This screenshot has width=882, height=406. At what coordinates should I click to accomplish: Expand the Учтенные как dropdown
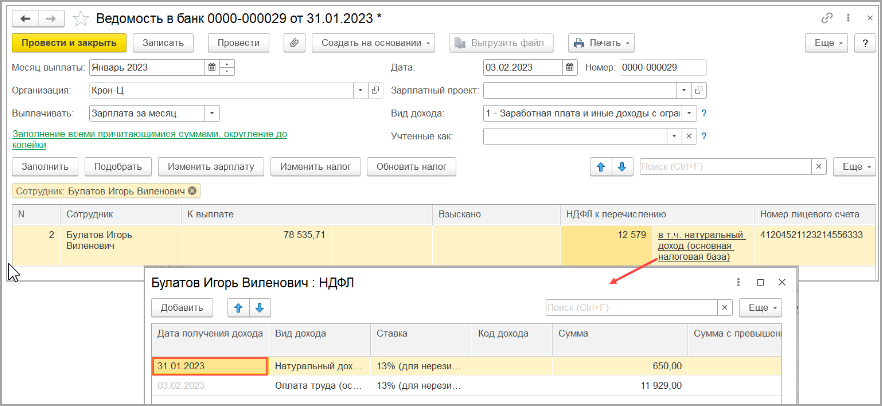click(674, 136)
